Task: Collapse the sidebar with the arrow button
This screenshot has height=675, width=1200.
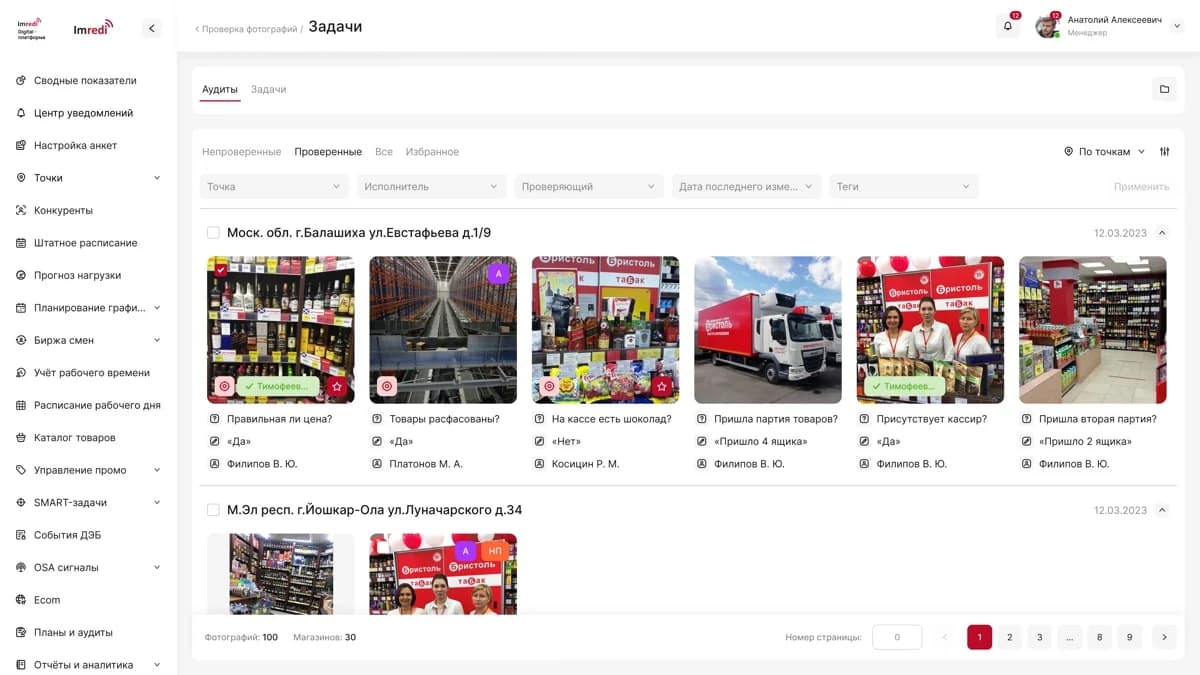Action: pyautogui.click(x=152, y=29)
